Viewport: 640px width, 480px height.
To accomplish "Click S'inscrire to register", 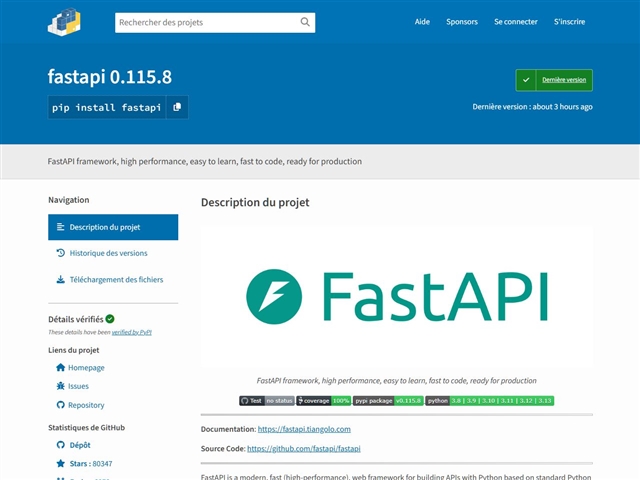I will (x=569, y=22).
